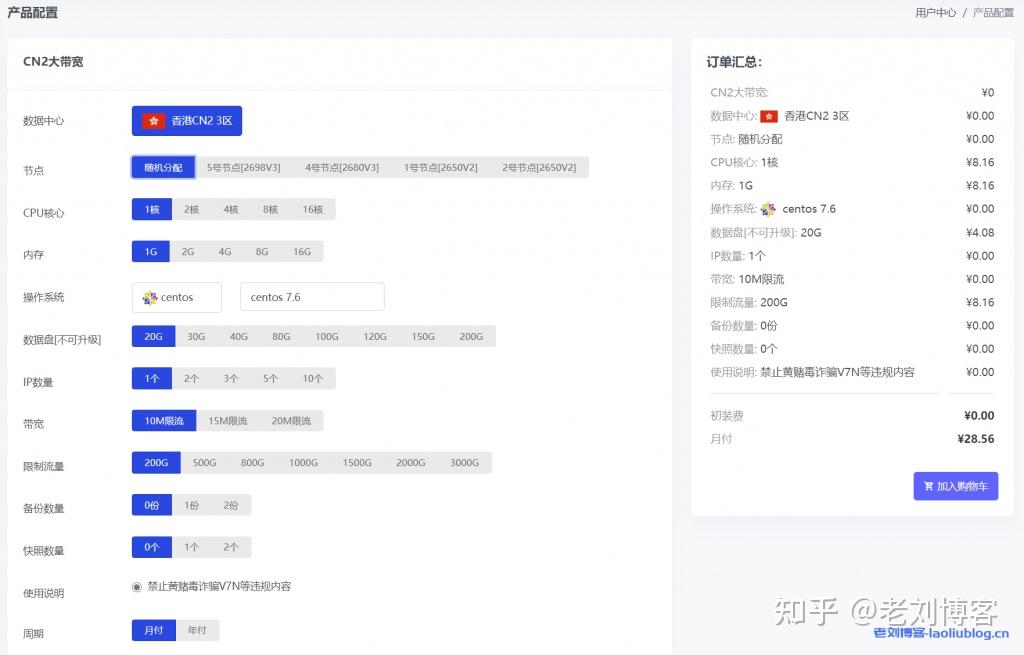
Task: Pick 4G memory
Action: pos(225,251)
